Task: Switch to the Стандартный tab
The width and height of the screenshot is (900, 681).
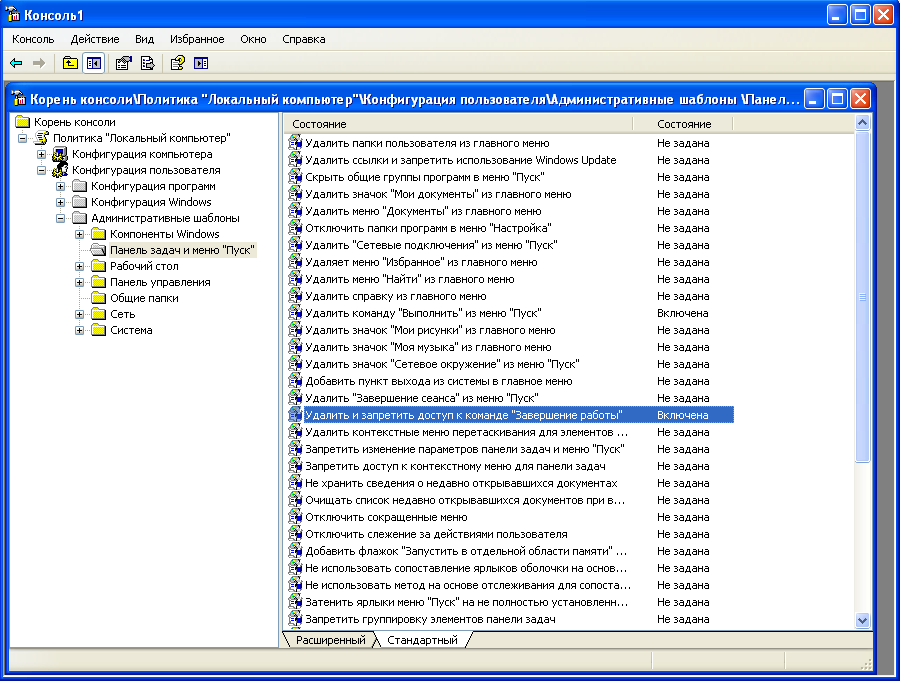Action: [x=422, y=640]
